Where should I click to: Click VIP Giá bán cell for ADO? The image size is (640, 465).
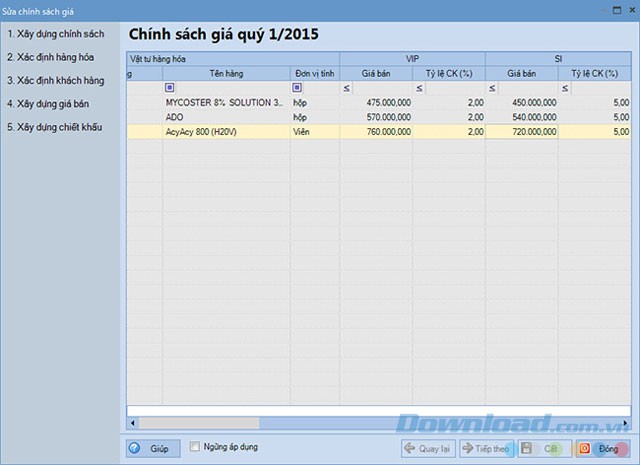pos(375,117)
